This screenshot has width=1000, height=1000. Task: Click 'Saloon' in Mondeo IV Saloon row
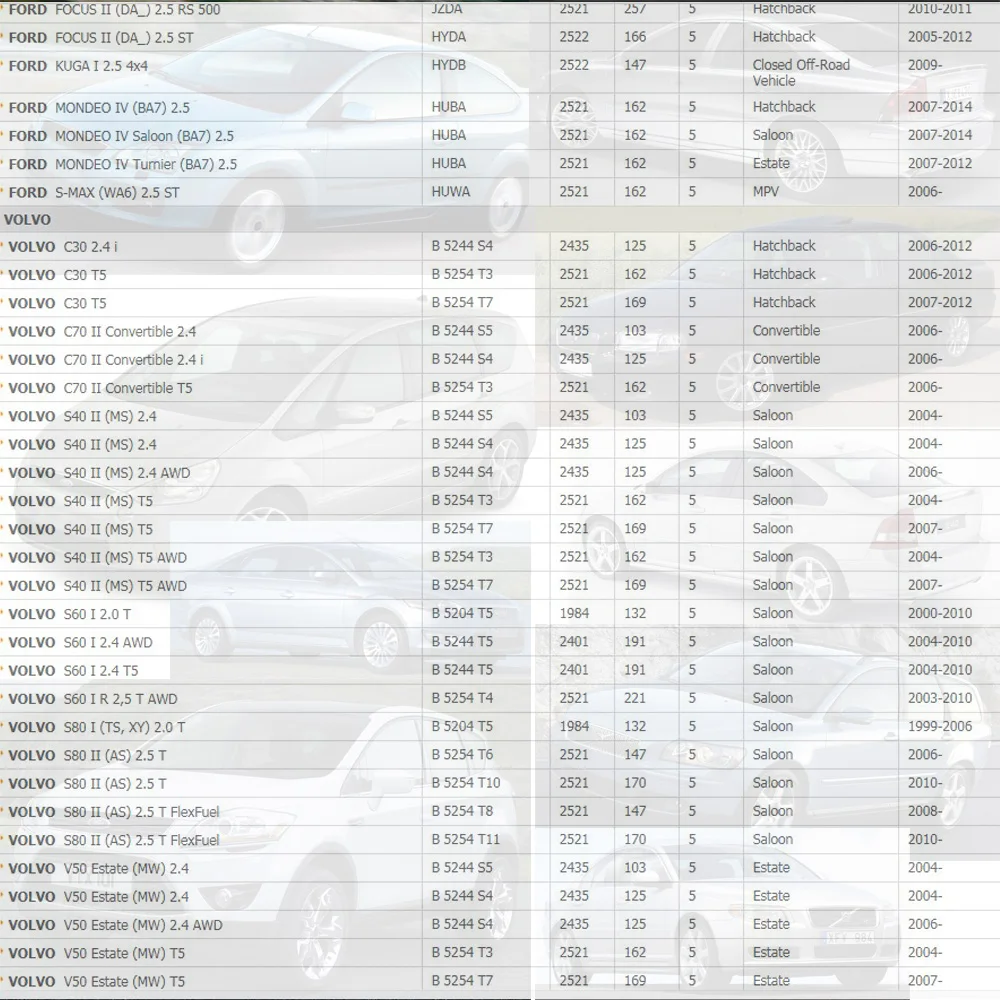[772, 135]
